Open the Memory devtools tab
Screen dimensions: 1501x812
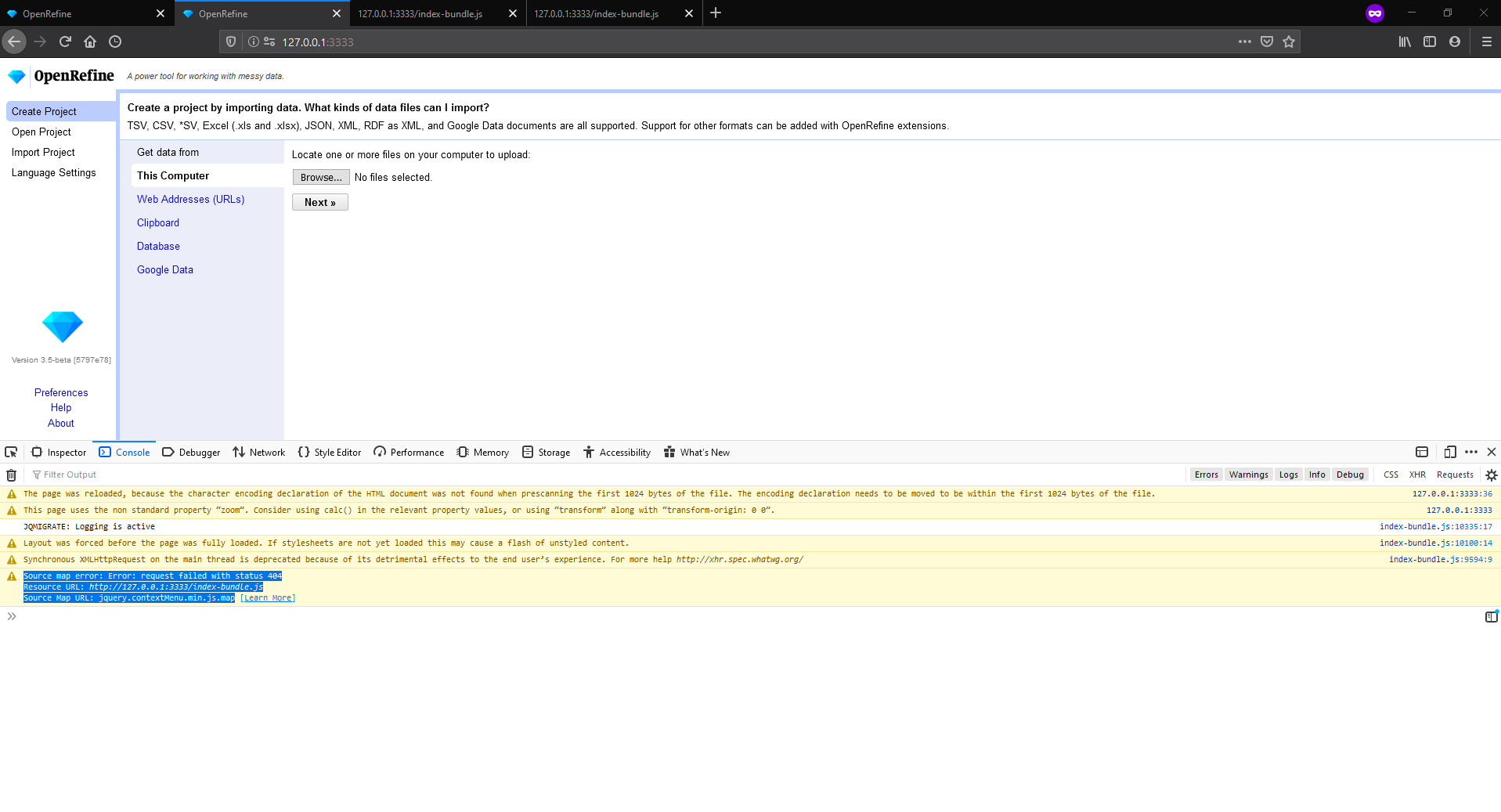tap(483, 452)
